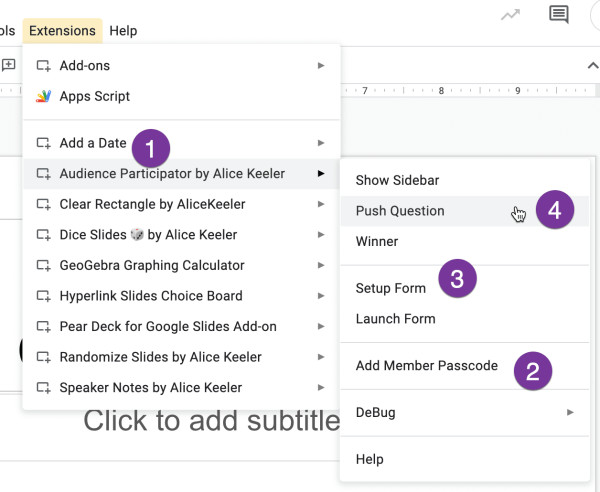This screenshot has width=600, height=492.
Task: Select Setup Form option
Action: tap(465, 288)
